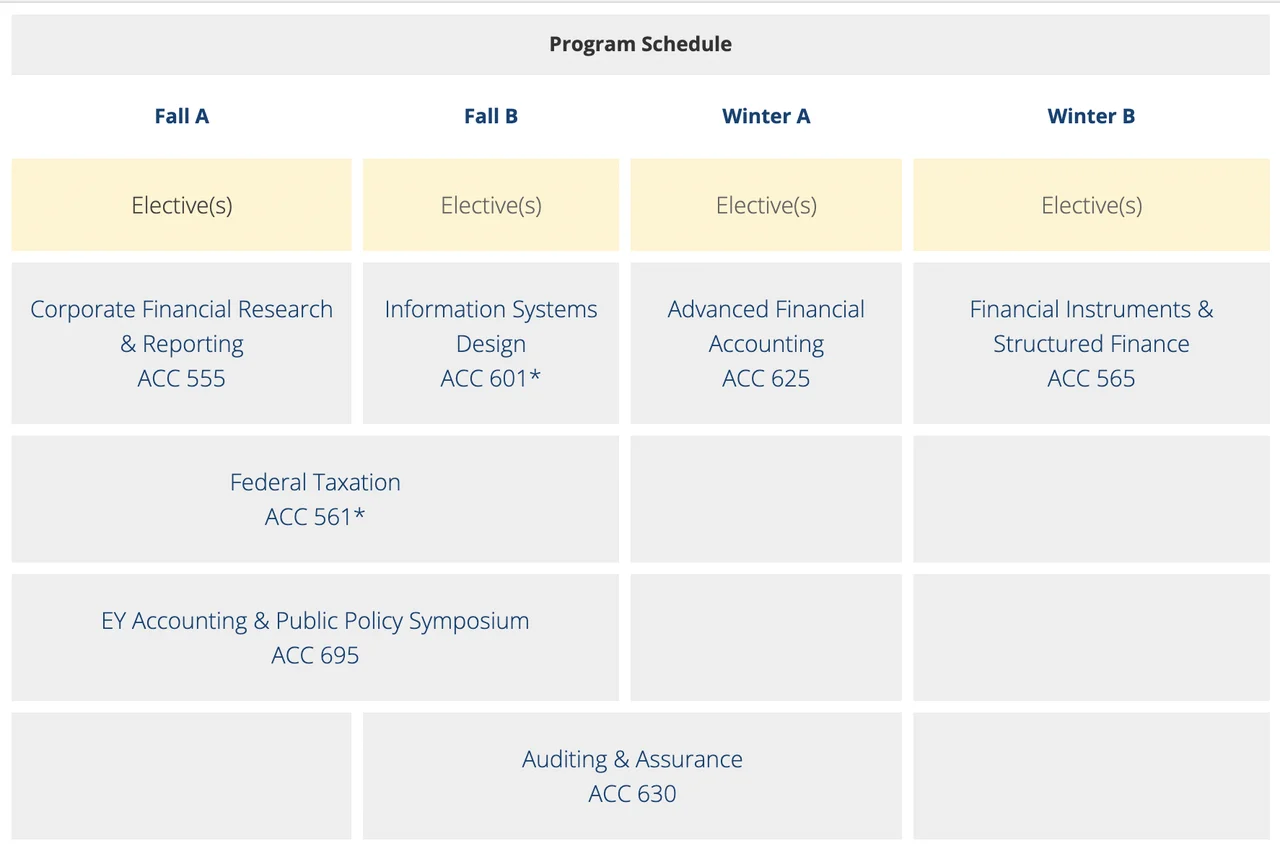This screenshot has height=851, width=1280.
Task: Click empty Winter B cell in EY Symposium row
Action: click(1091, 637)
